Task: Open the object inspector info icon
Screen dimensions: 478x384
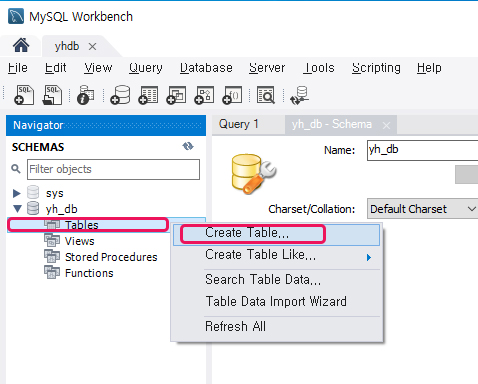Action: [86, 95]
